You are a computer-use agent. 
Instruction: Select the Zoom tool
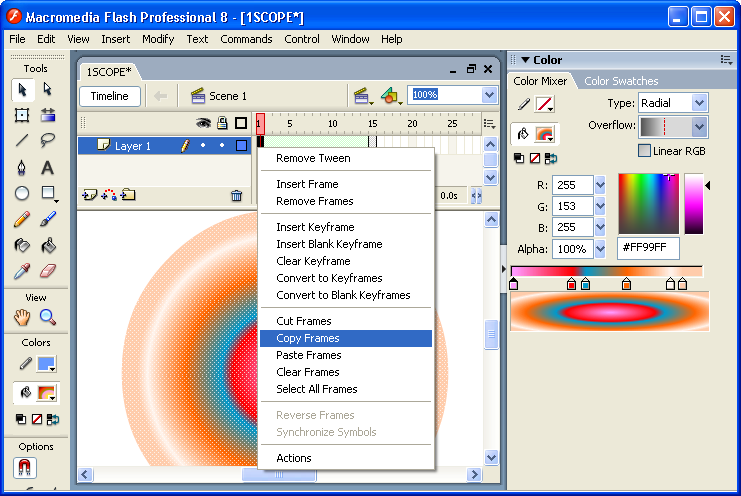tap(47, 318)
